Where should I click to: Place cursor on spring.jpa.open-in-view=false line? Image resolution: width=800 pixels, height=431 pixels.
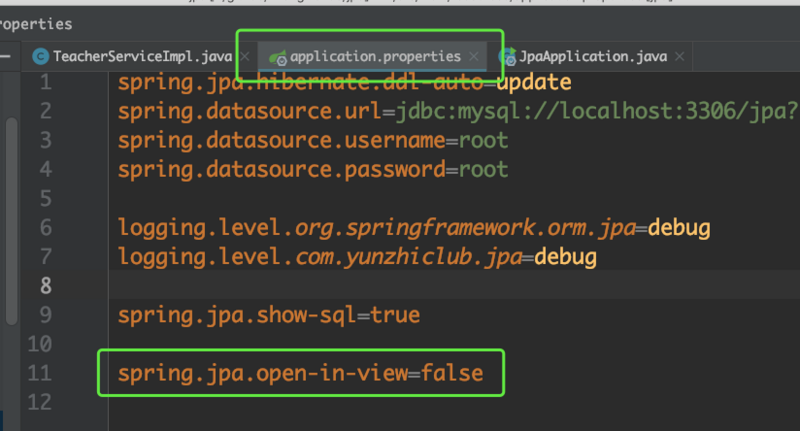[x=300, y=374]
